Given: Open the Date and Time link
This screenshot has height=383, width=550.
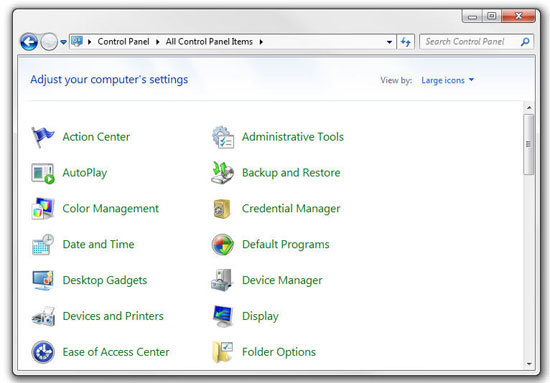Looking at the screenshot, I should click(x=98, y=244).
